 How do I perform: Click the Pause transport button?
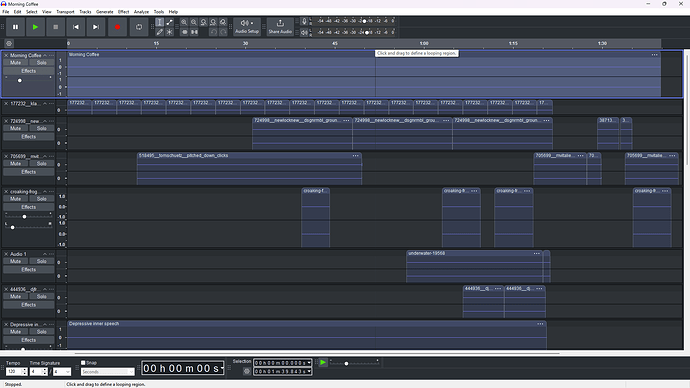tap(15, 27)
